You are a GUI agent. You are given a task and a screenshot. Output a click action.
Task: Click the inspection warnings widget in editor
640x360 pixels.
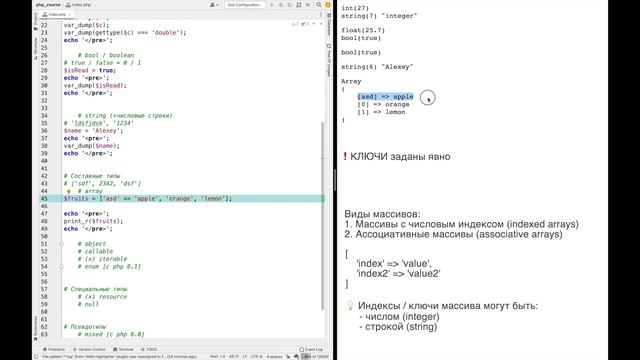[x=300, y=24]
